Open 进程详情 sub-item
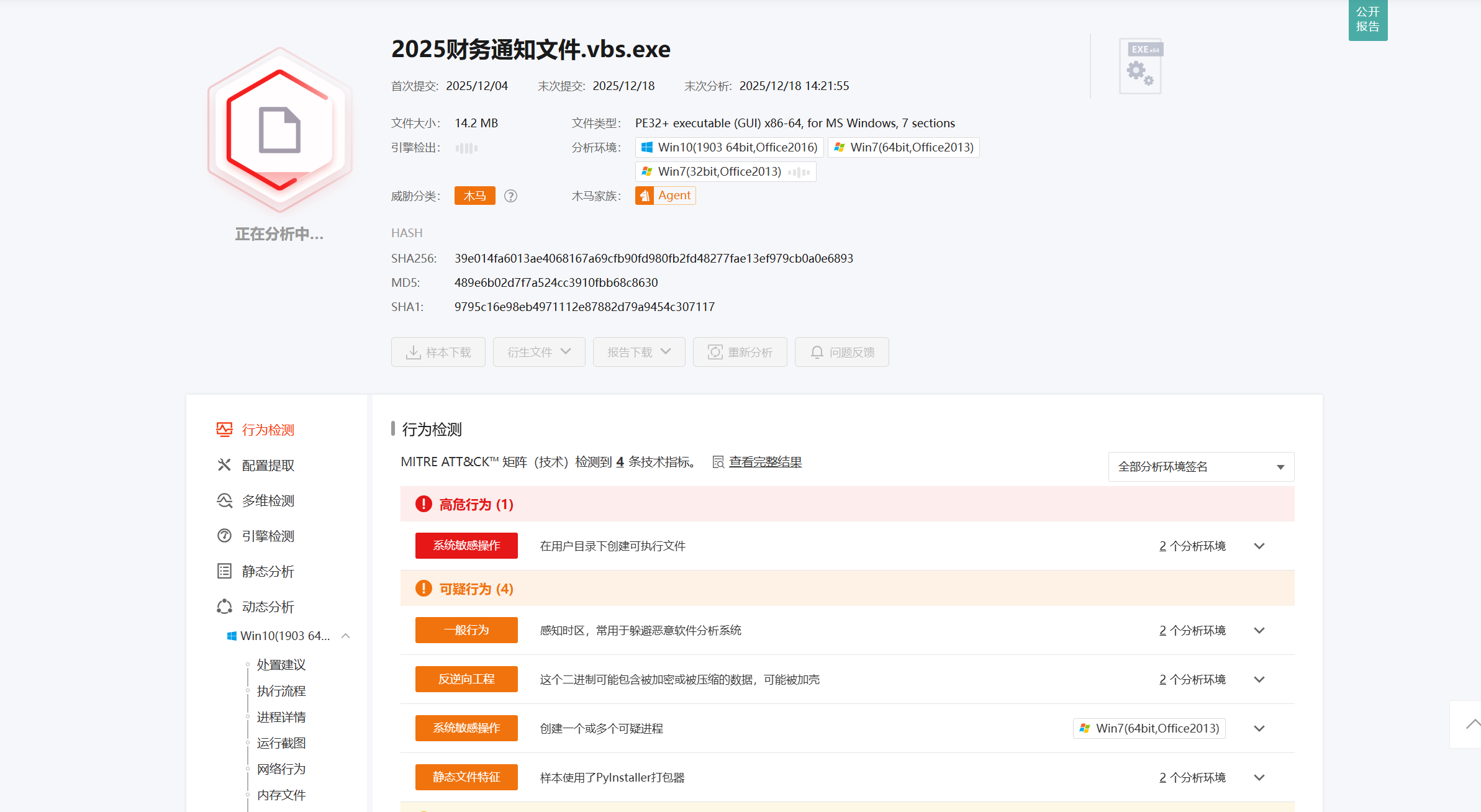 [x=281, y=717]
